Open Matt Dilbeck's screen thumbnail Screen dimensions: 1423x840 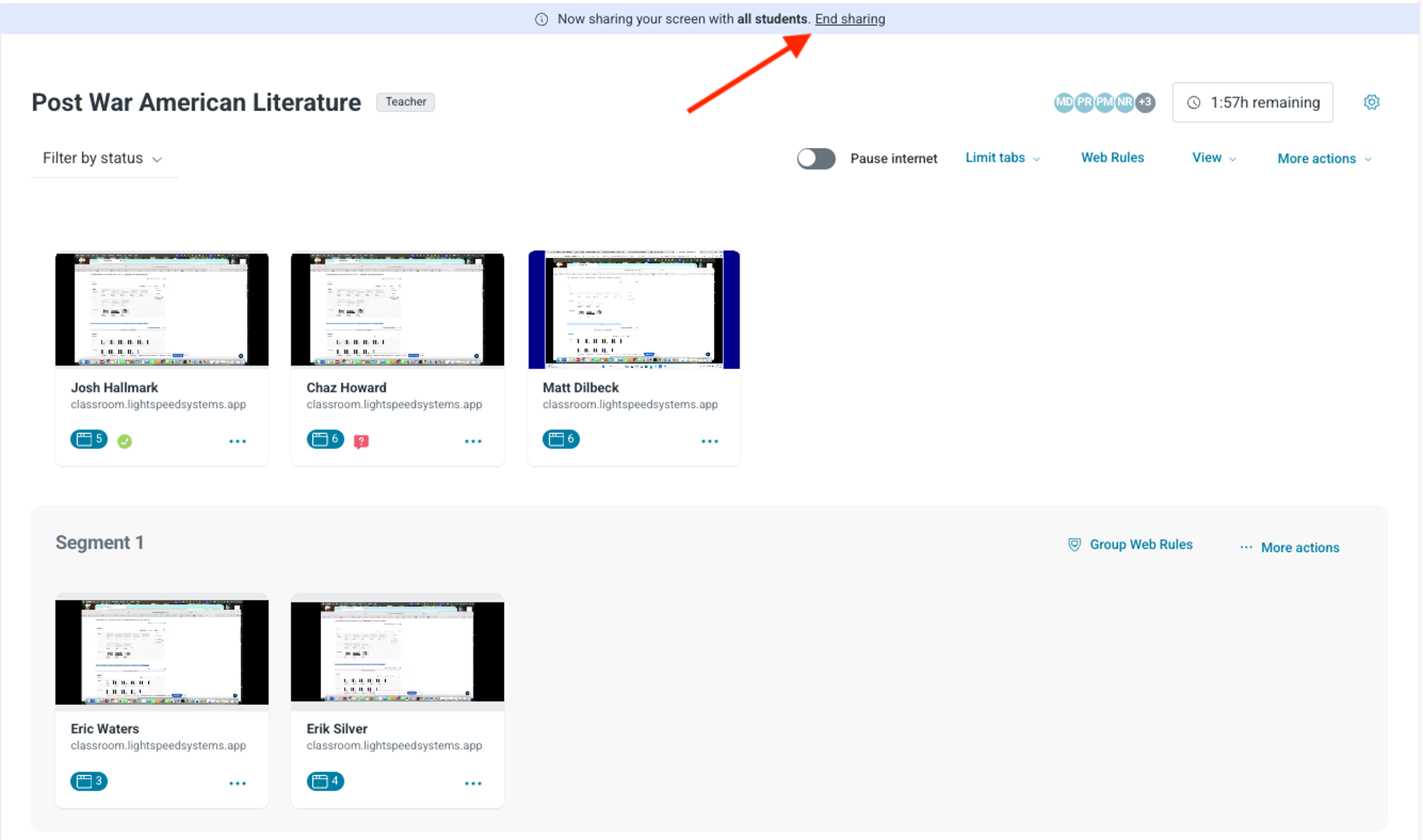[x=634, y=310]
